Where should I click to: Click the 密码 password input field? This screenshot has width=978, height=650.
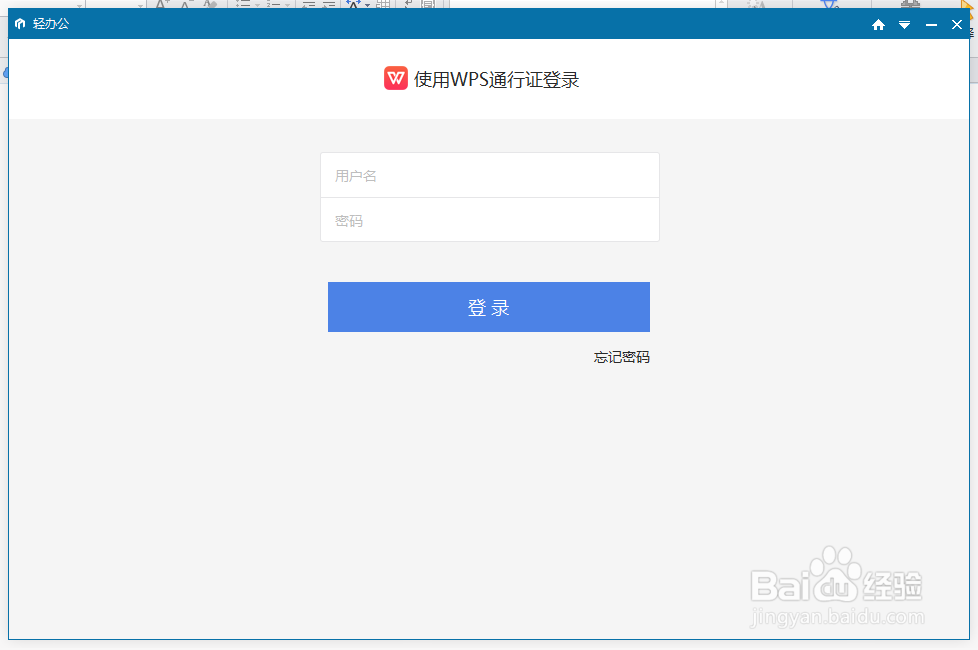click(x=489, y=220)
